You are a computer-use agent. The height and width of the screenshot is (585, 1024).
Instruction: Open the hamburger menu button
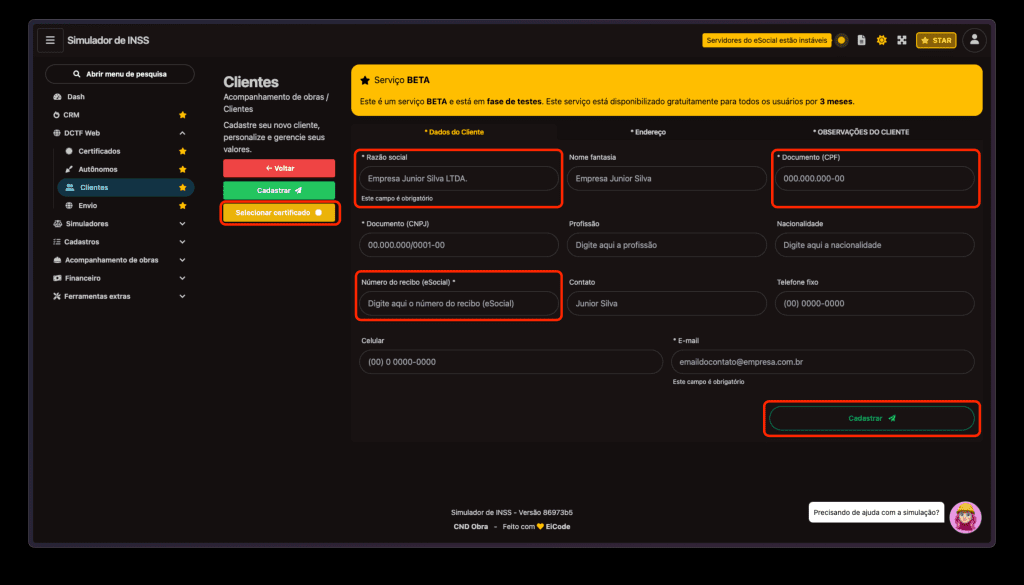coord(50,40)
